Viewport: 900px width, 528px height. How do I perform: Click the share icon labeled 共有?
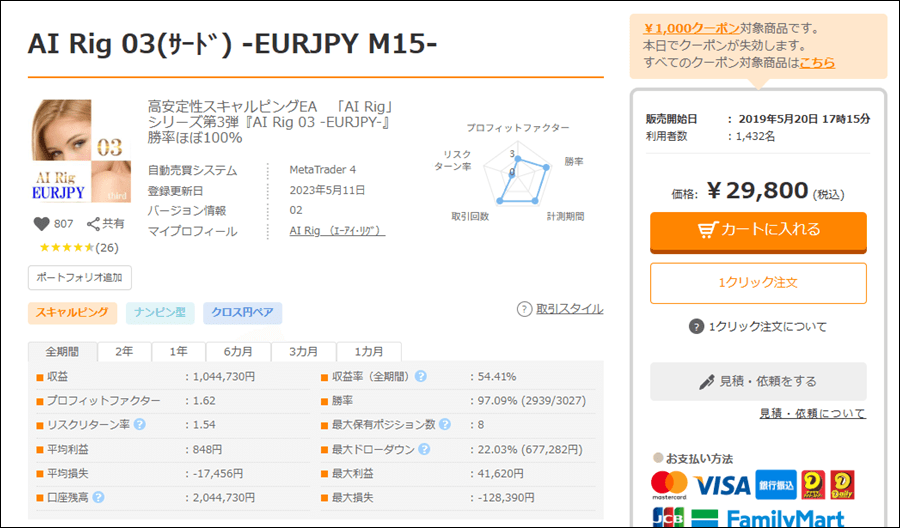click(x=95, y=224)
